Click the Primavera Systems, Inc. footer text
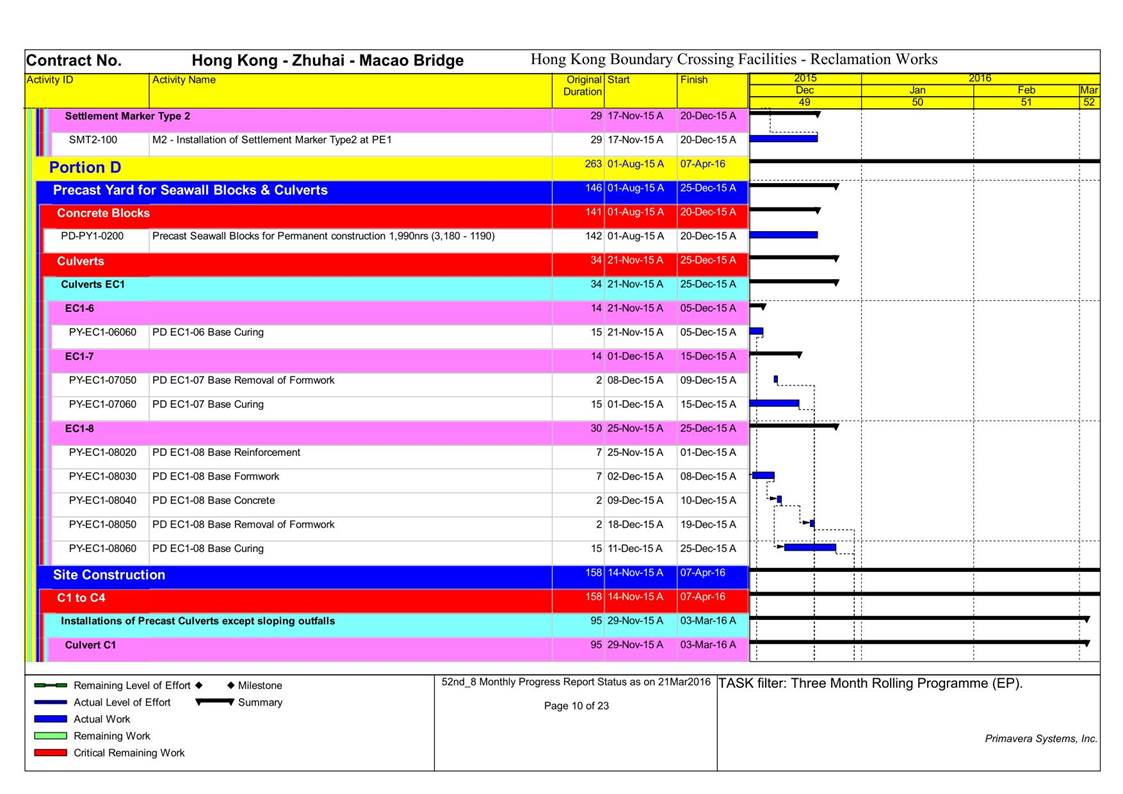The image size is (1123, 794). pos(1041,739)
